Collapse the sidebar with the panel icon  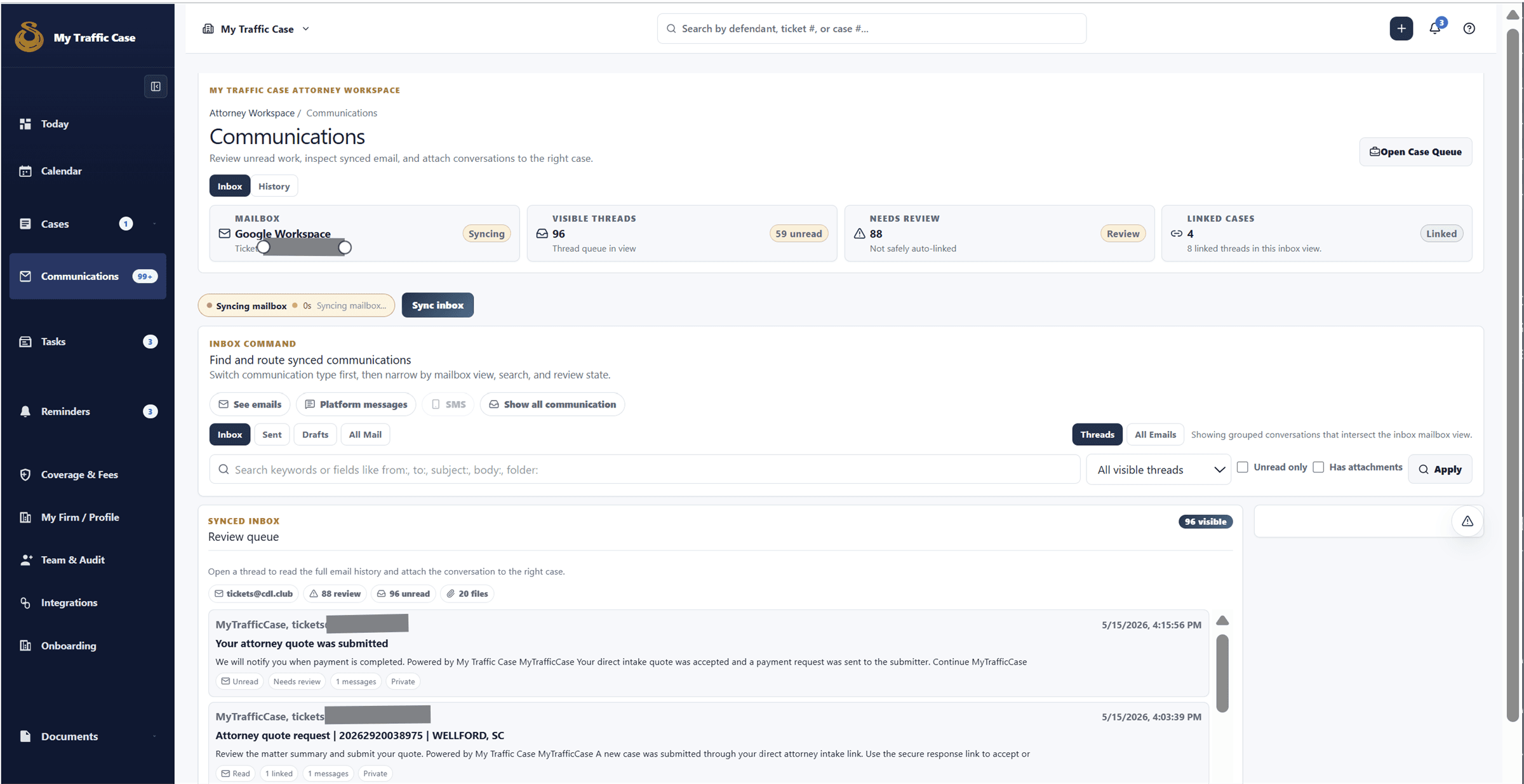coord(156,86)
